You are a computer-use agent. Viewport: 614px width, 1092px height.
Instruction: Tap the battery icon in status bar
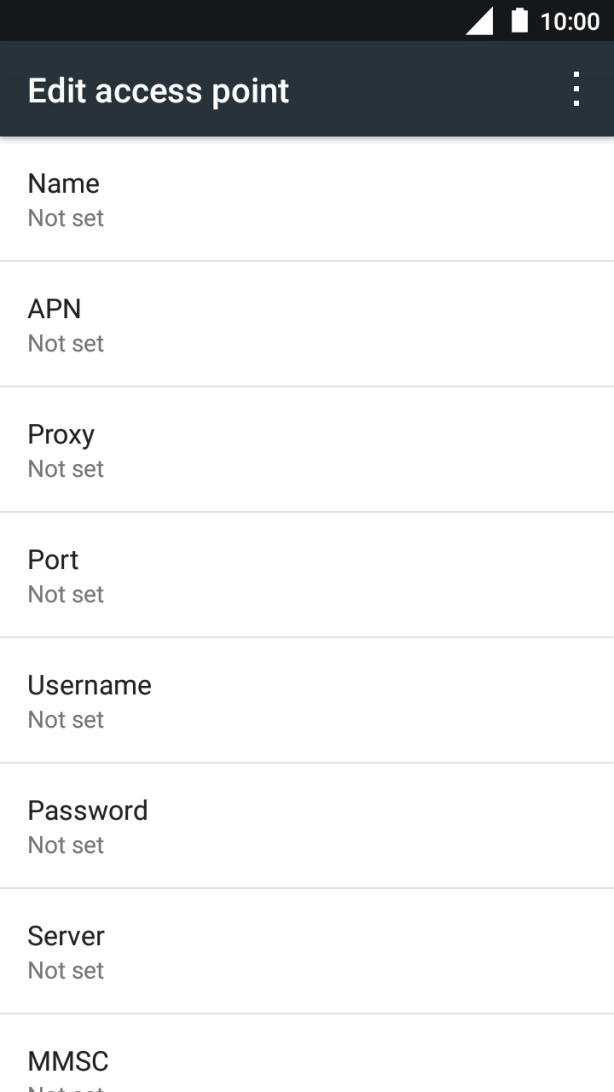(519, 21)
